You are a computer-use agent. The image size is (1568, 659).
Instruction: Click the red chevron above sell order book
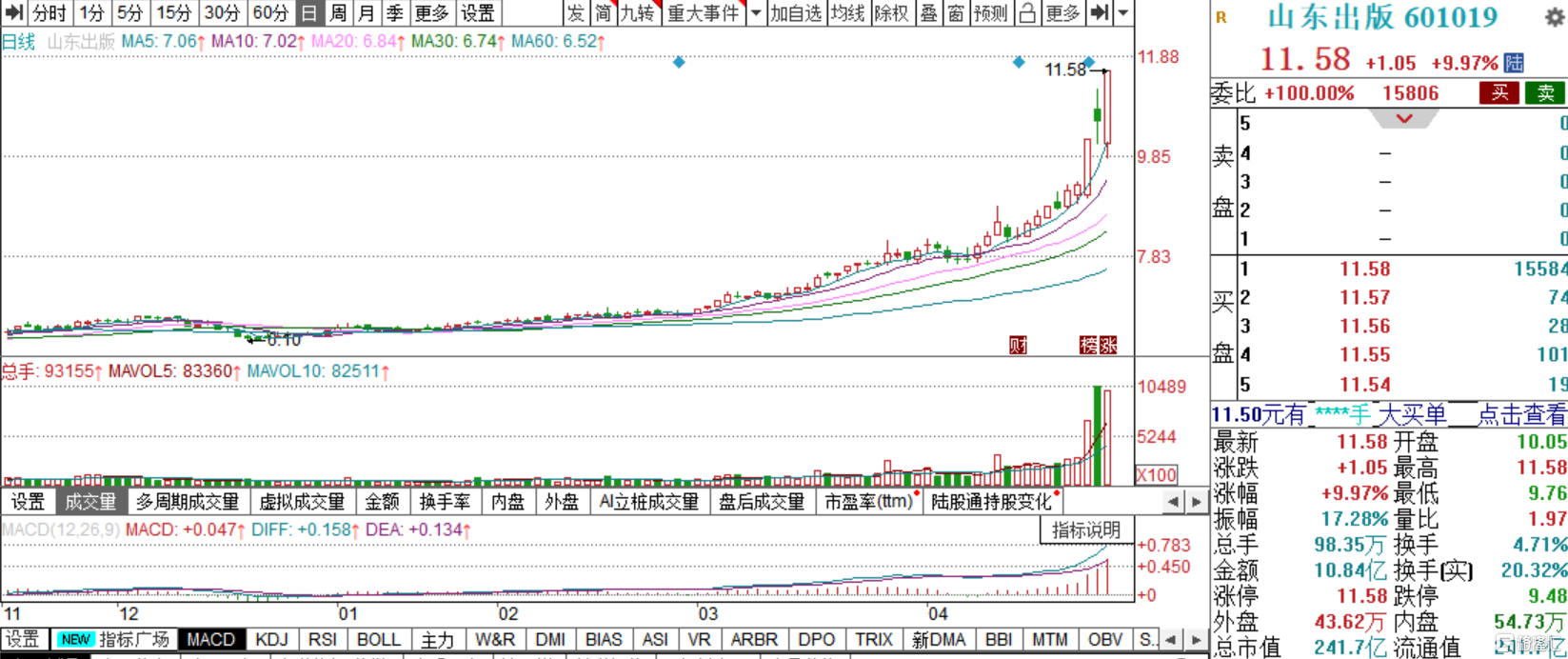click(x=1403, y=119)
